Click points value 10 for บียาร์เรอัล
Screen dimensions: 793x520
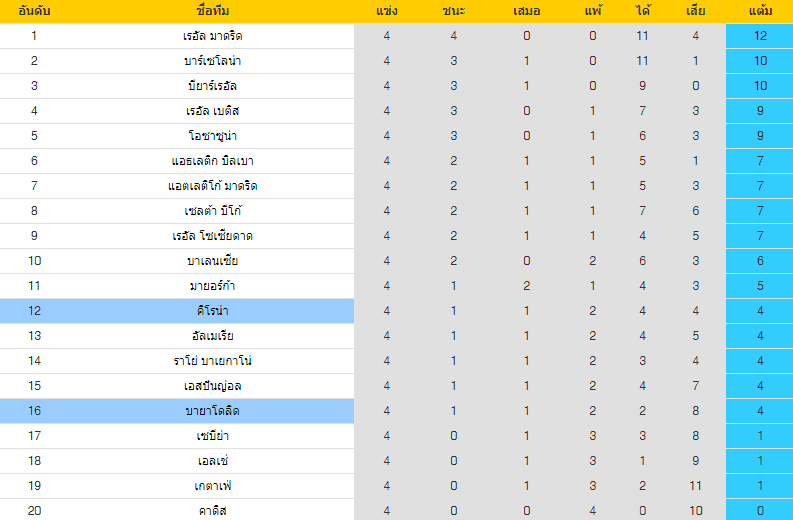[760, 85]
